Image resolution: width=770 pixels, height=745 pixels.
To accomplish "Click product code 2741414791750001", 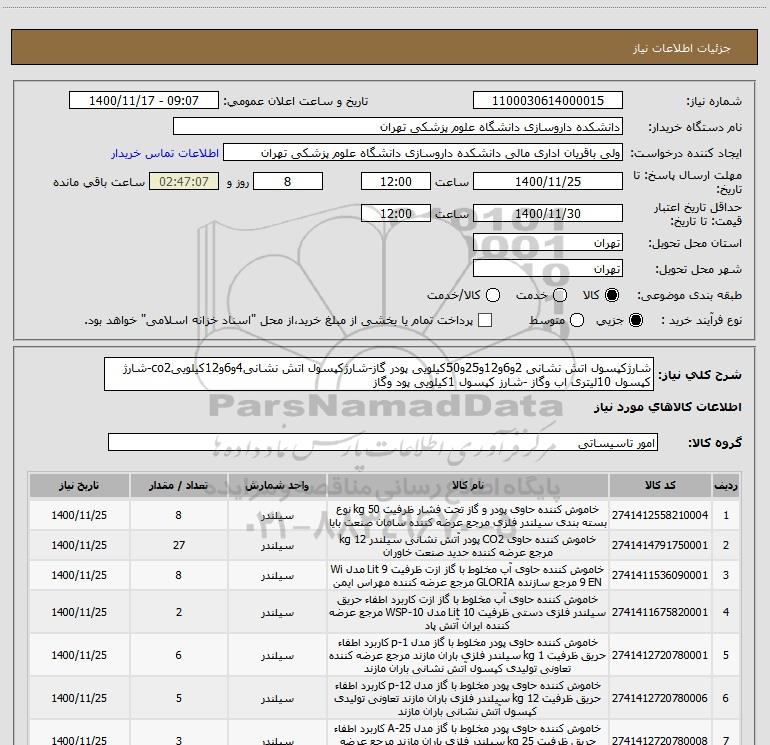I will [x=660, y=545].
